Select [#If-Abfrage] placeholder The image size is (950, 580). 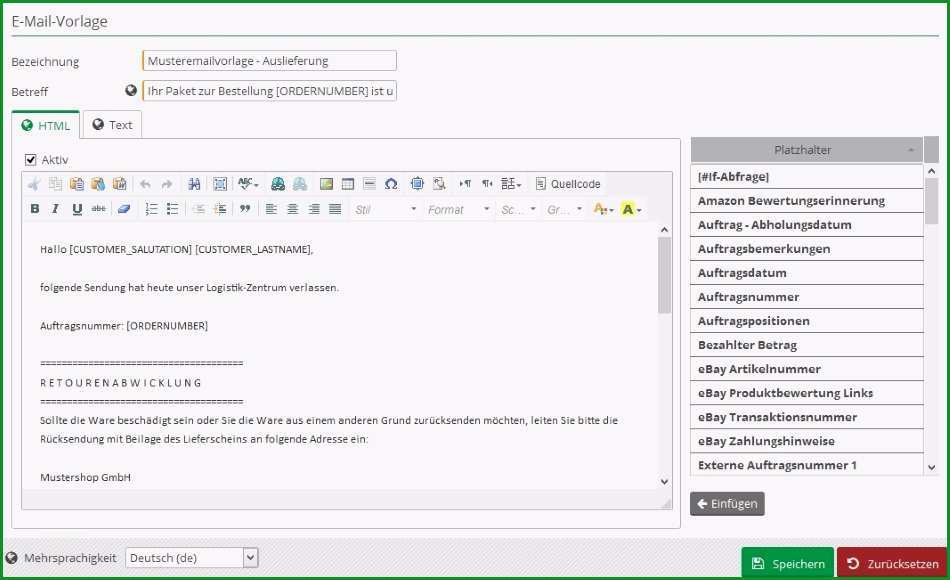point(806,176)
